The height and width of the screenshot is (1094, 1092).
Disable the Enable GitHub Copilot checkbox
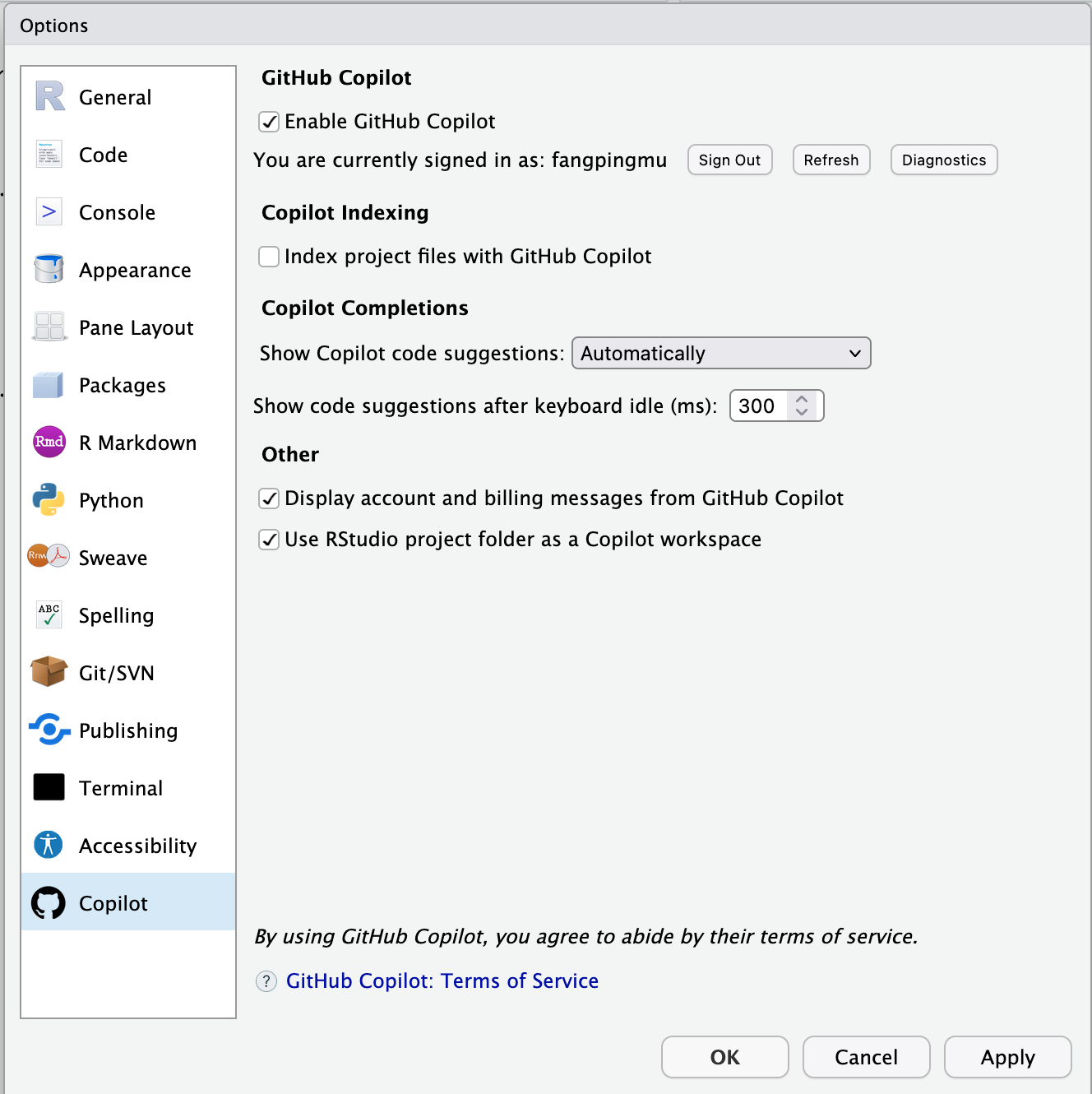click(269, 122)
